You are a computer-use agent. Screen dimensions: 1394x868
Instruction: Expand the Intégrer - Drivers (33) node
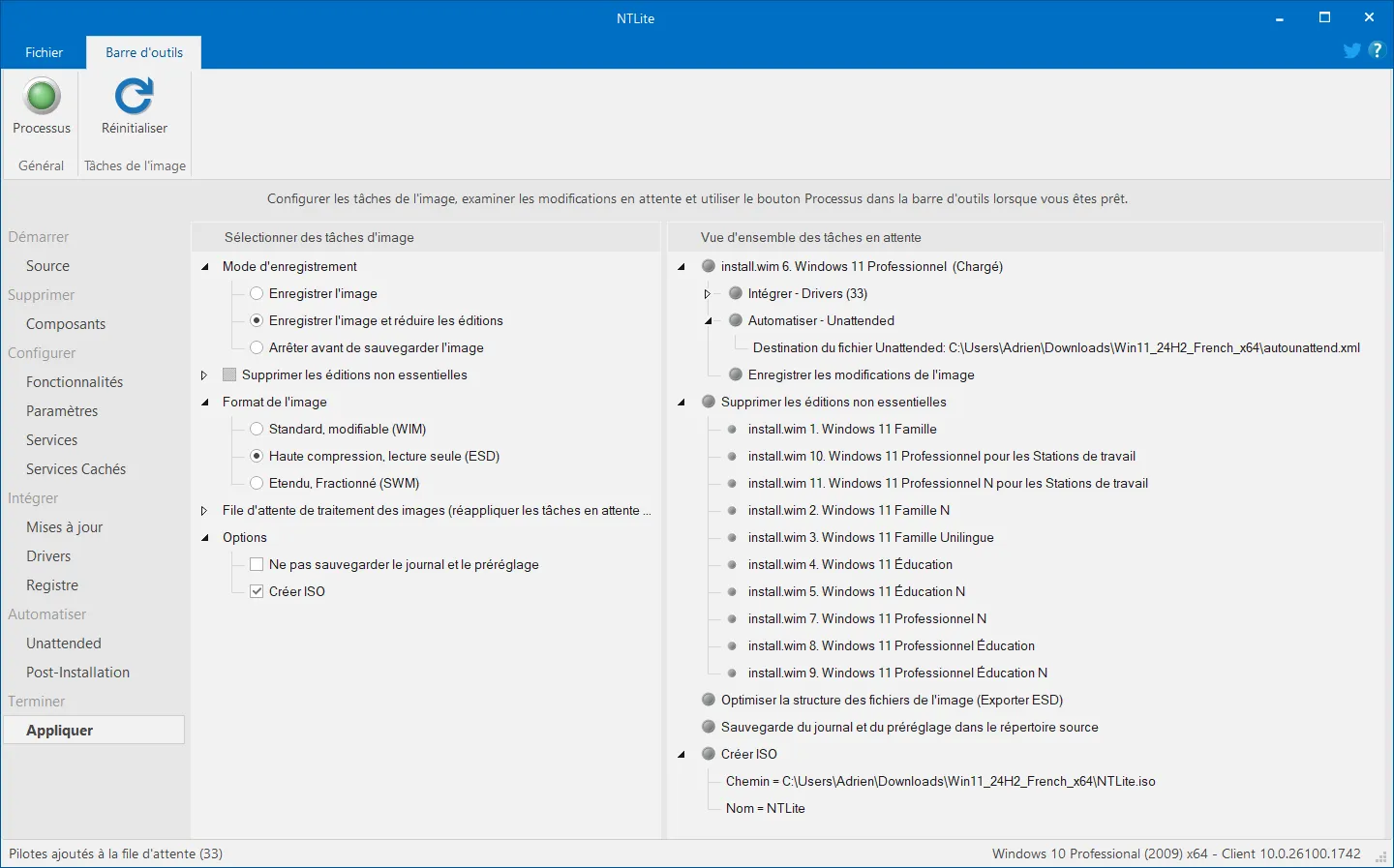(708, 293)
